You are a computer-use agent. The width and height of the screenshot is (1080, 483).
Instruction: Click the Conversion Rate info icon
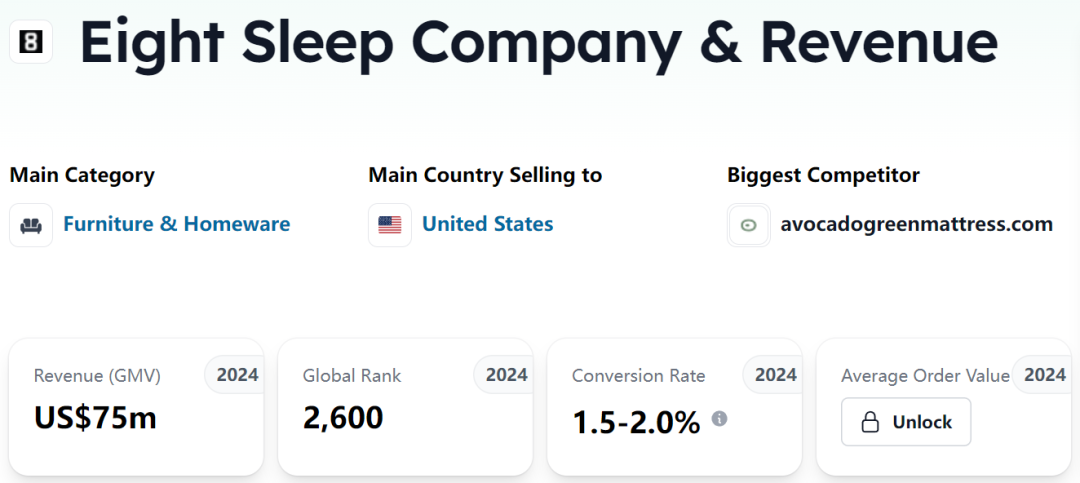[719, 418]
